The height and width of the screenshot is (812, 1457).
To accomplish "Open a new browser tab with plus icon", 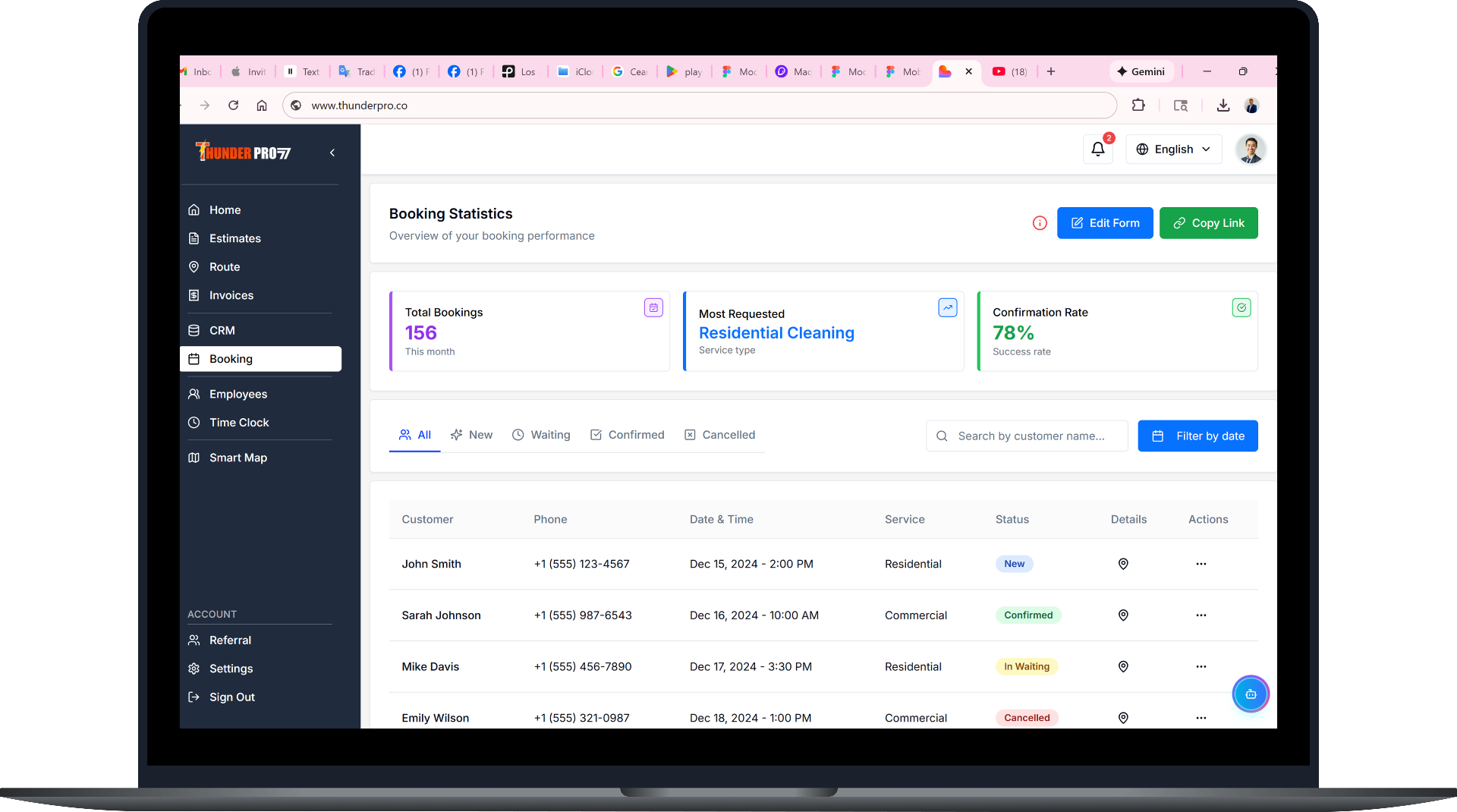I will tap(1051, 71).
